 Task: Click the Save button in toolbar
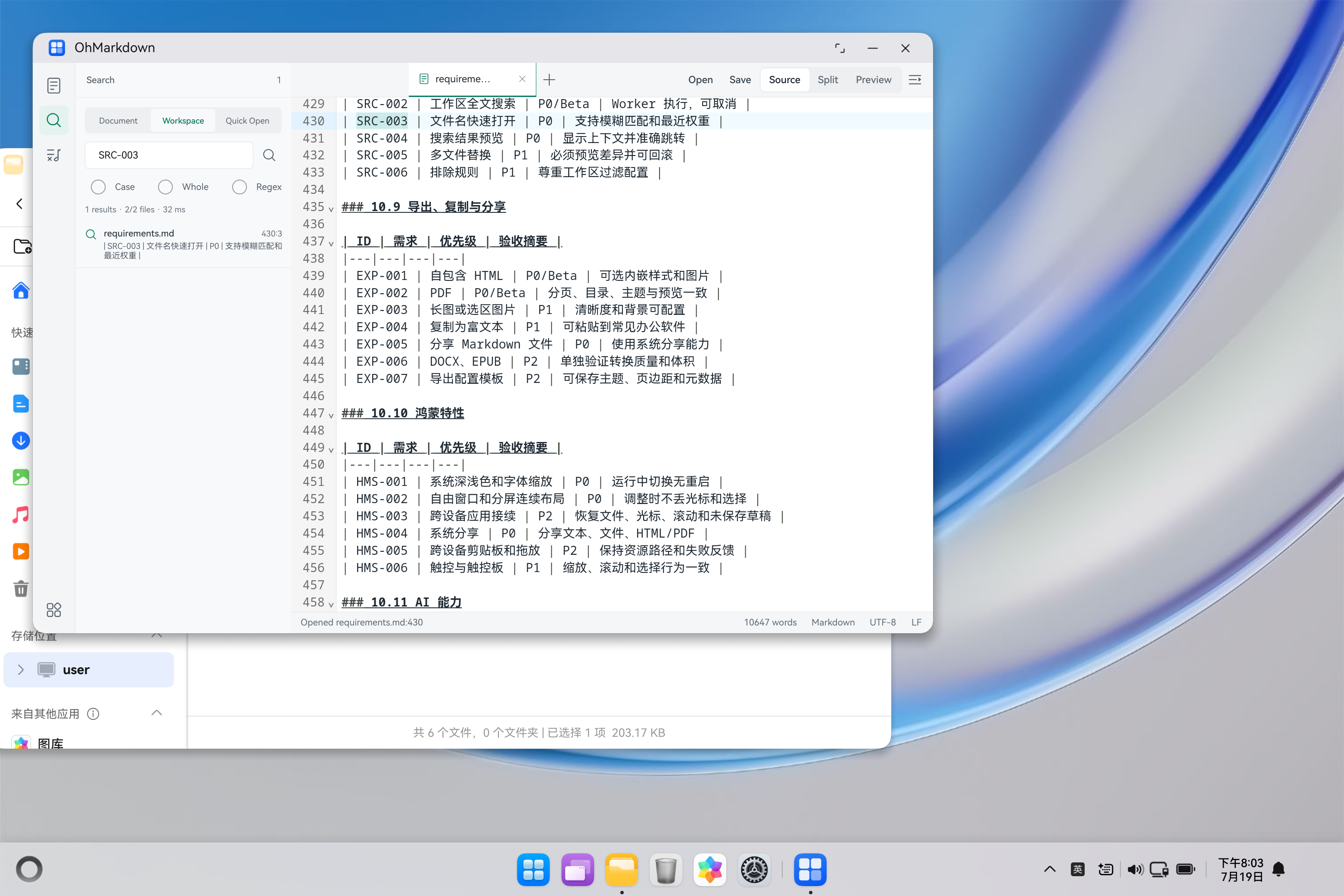[740, 79]
